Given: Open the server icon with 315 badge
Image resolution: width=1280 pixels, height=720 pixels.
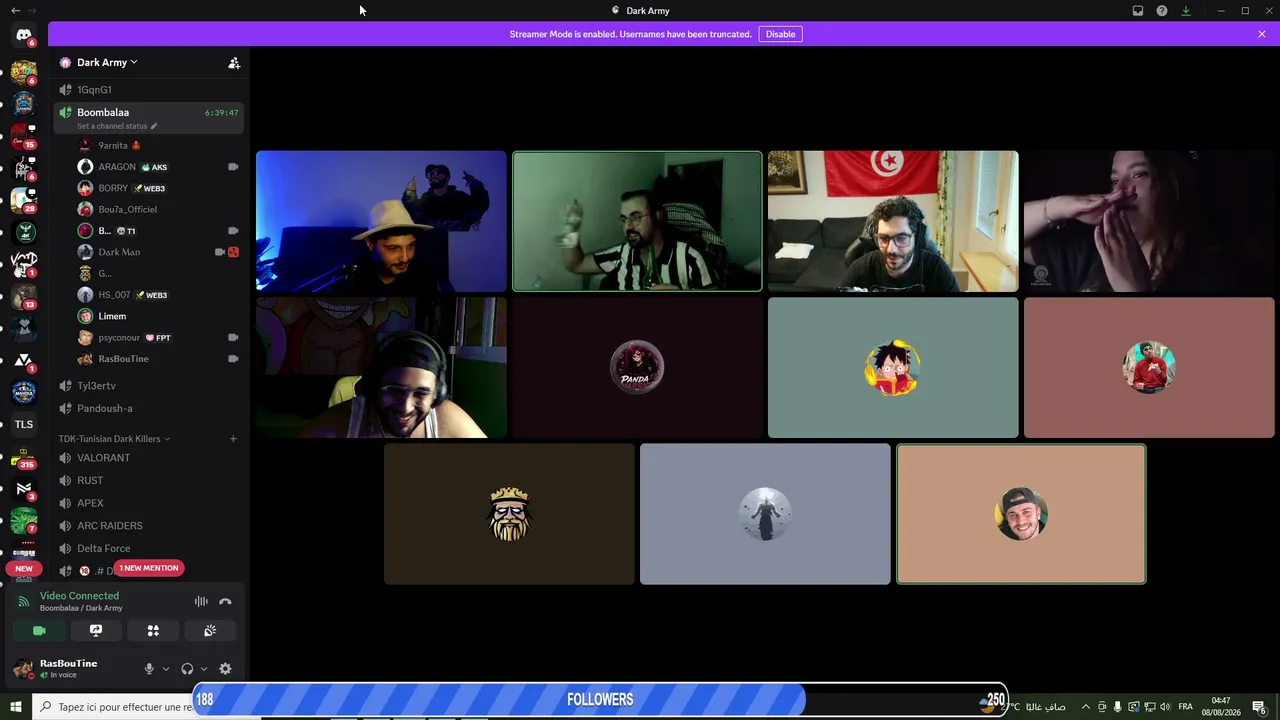Looking at the screenshot, I should click(x=24, y=458).
